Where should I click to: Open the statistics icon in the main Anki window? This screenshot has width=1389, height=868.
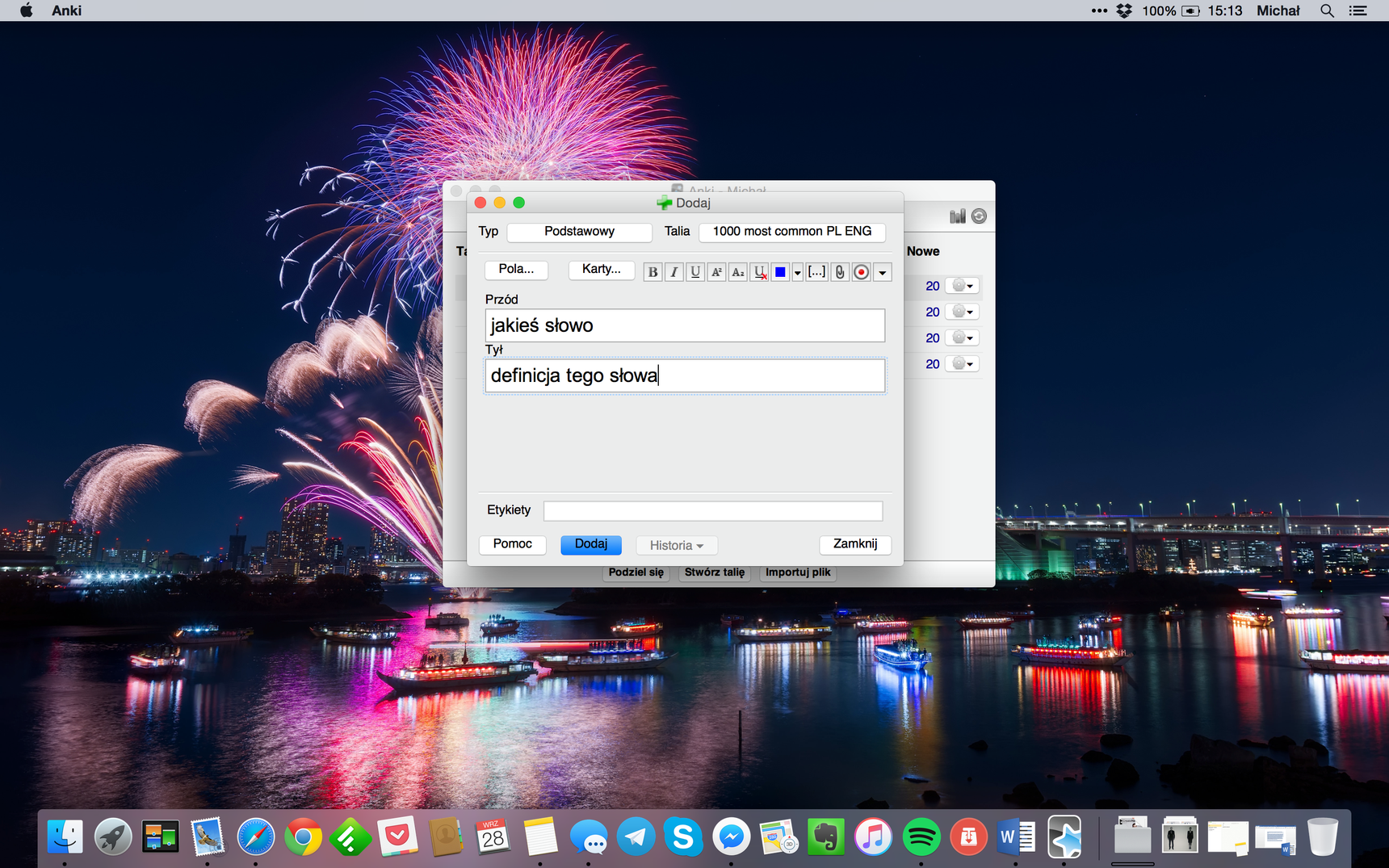[958, 216]
